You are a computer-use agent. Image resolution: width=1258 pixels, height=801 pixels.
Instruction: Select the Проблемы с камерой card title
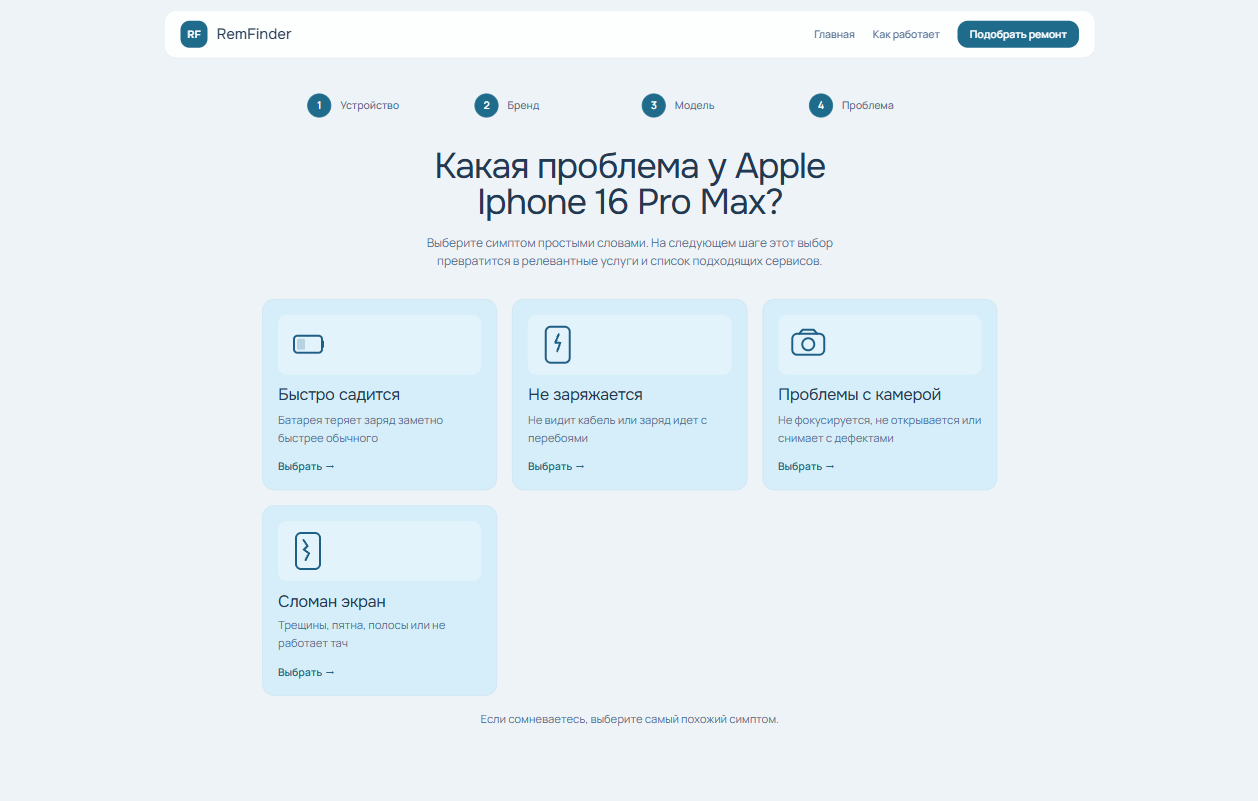(859, 395)
